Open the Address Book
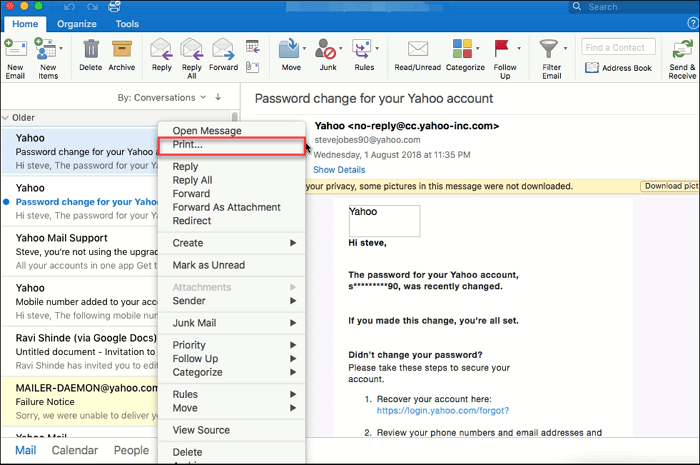Image resolution: width=700 pixels, height=465 pixels. 619,68
